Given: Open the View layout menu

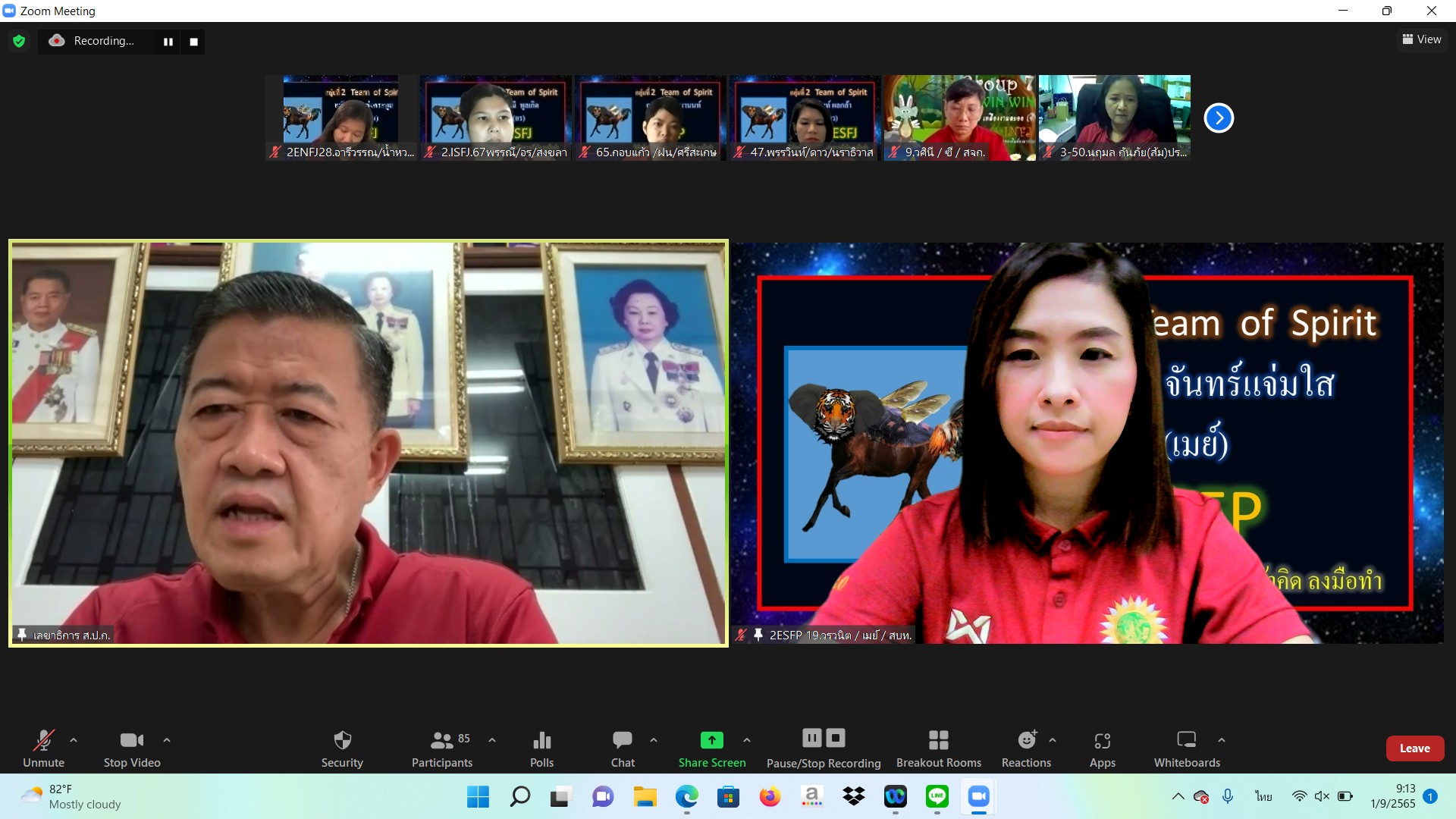Looking at the screenshot, I should pos(1422,39).
